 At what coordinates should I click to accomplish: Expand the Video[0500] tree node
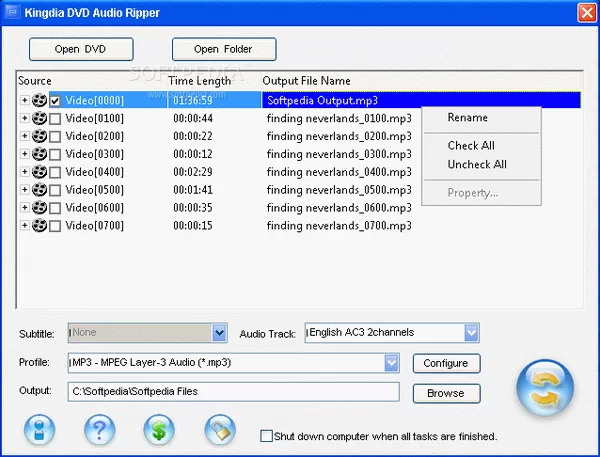24,189
